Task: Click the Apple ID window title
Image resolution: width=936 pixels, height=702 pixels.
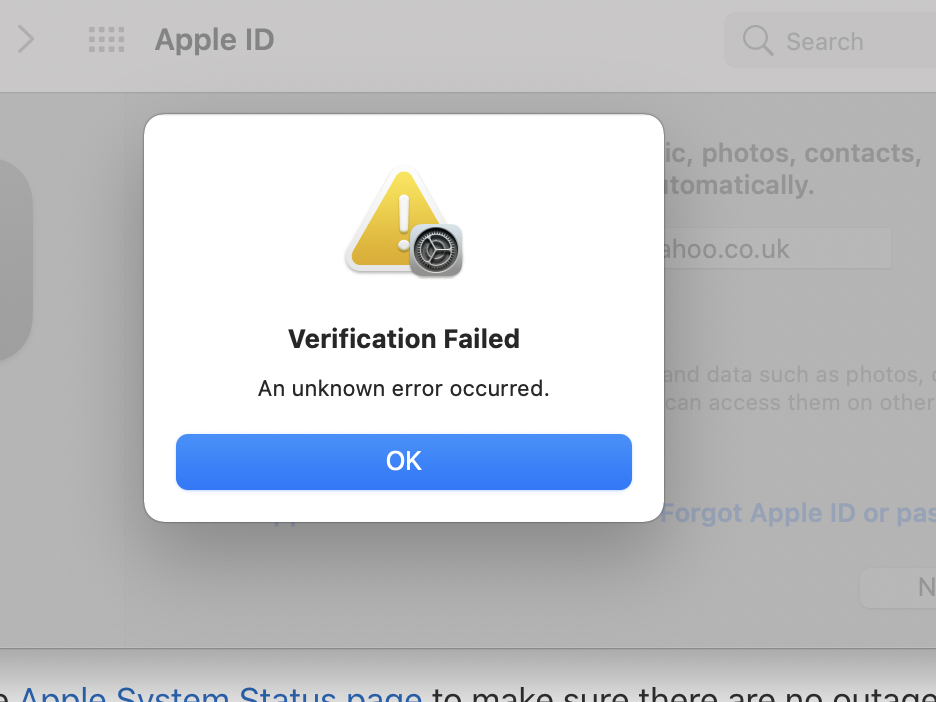Action: (214, 41)
